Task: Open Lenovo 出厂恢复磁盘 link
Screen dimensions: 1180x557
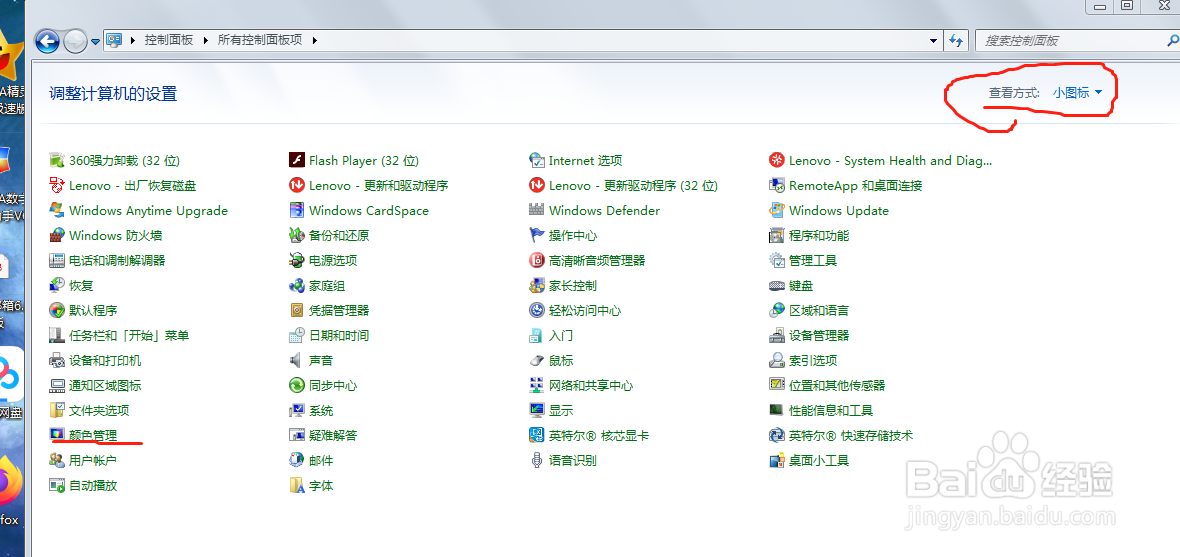Action: click(x=132, y=185)
